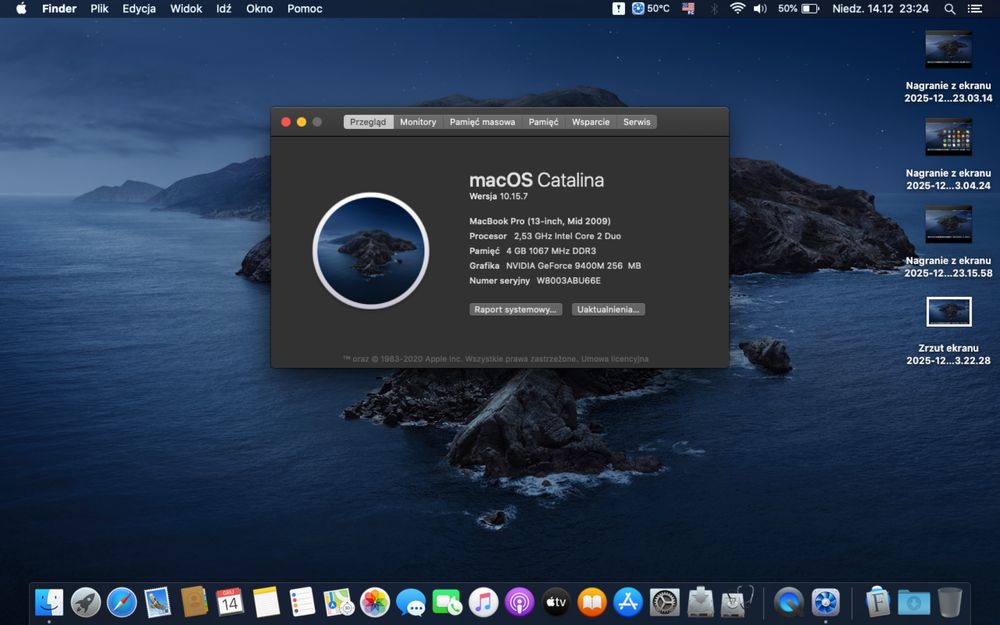Screen dimensions: 1000x625
Task: Open the Mail stamp icon in Dock
Action: pyautogui.click(x=158, y=602)
